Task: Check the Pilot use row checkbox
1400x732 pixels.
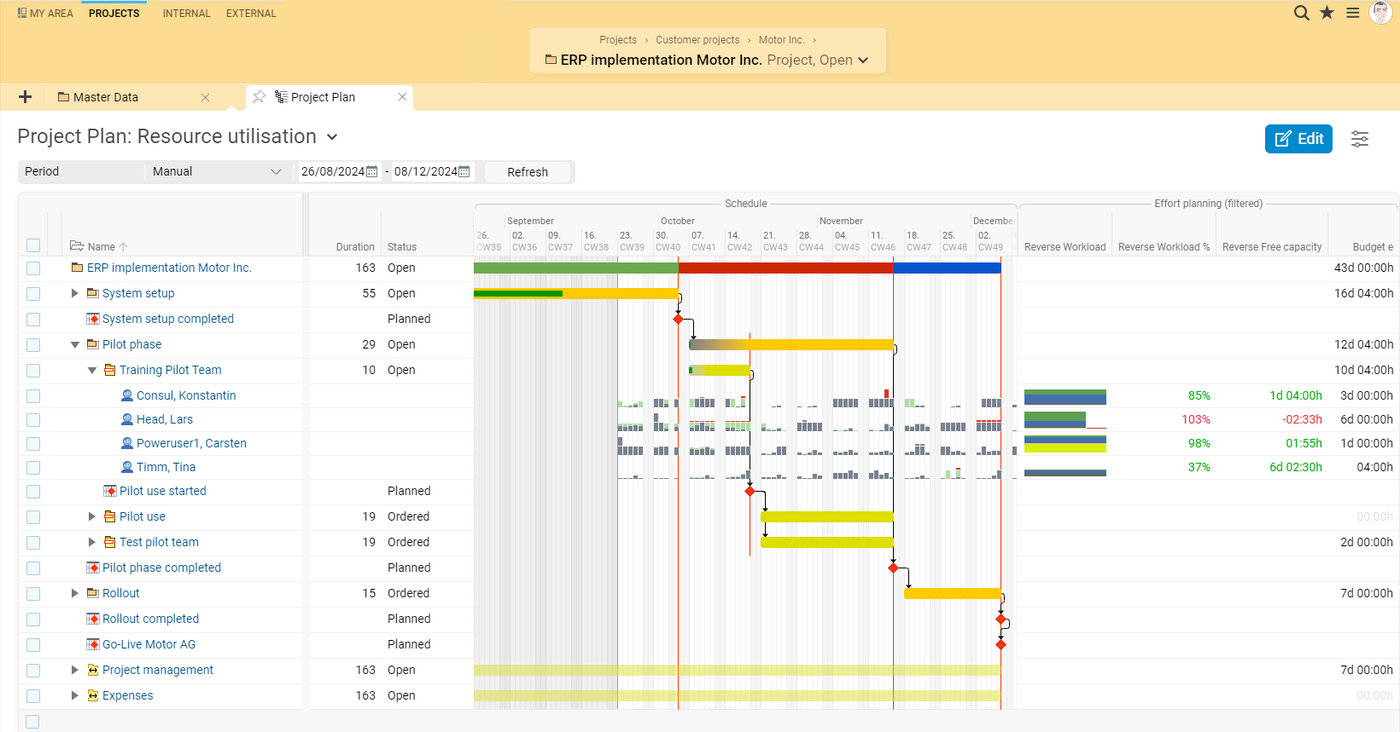Action: [x=34, y=517]
